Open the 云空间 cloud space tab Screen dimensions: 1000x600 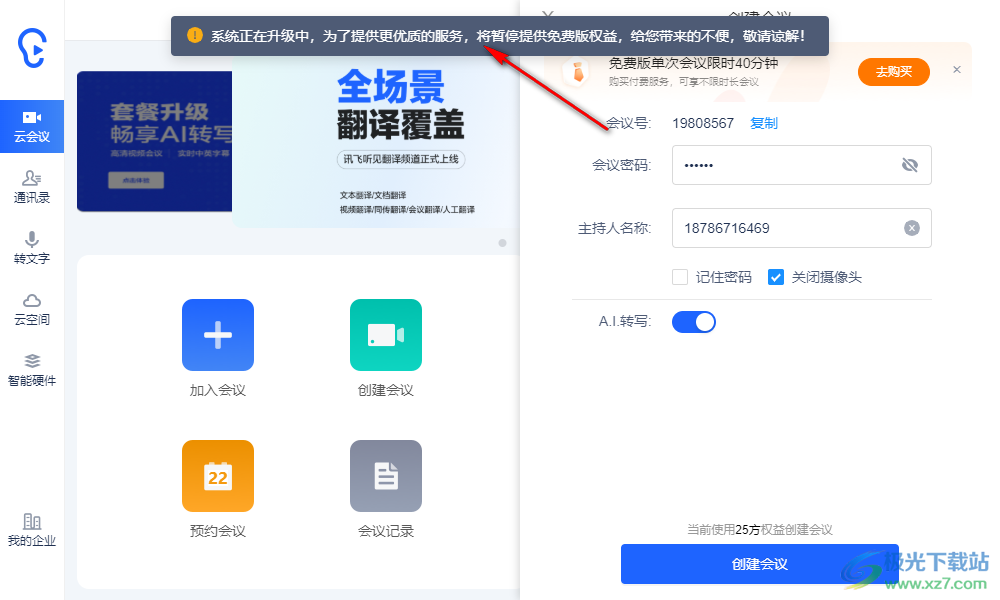tap(32, 309)
